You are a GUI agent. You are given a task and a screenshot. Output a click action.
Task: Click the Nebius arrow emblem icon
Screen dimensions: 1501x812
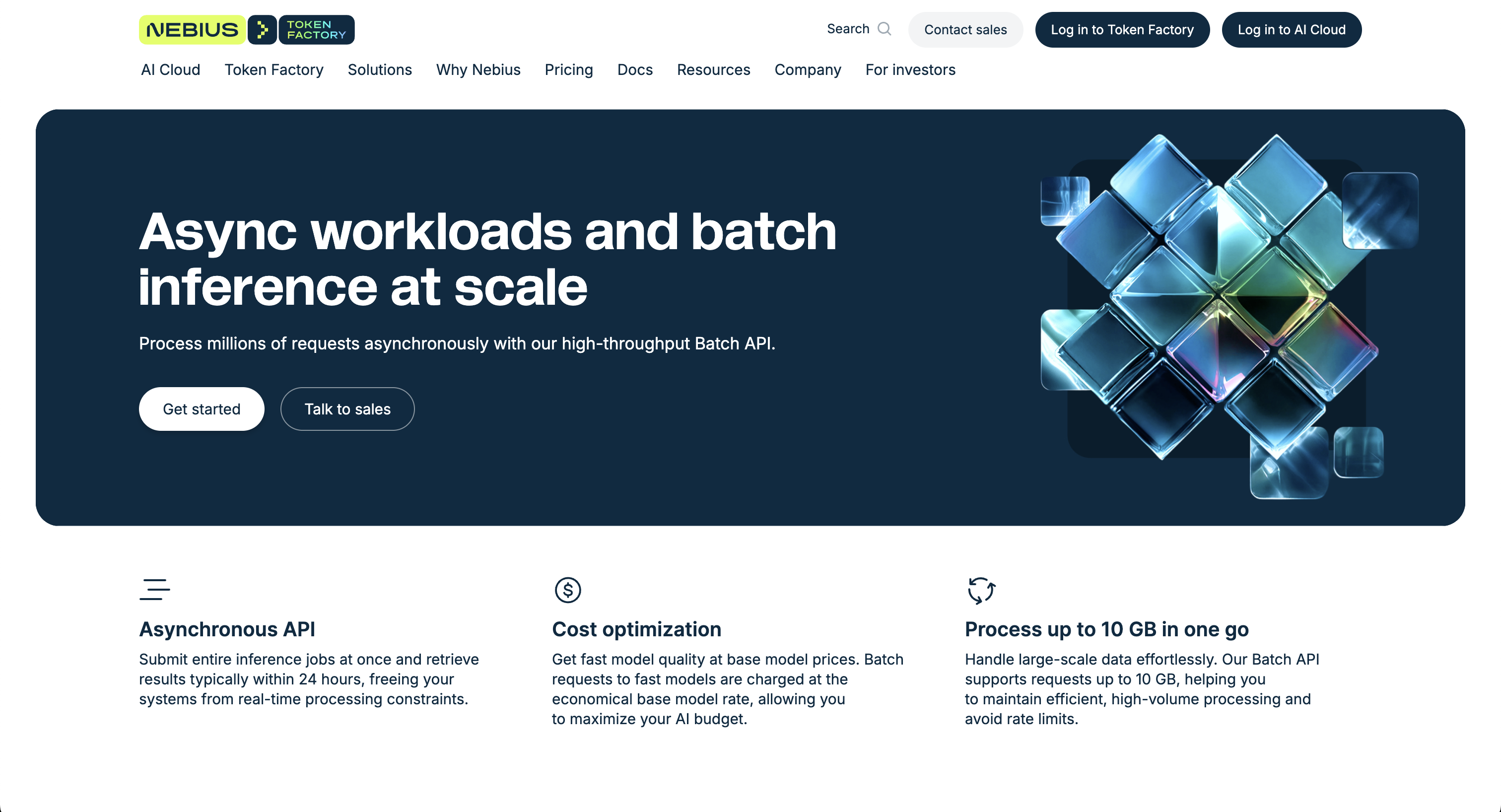[x=262, y=30]
